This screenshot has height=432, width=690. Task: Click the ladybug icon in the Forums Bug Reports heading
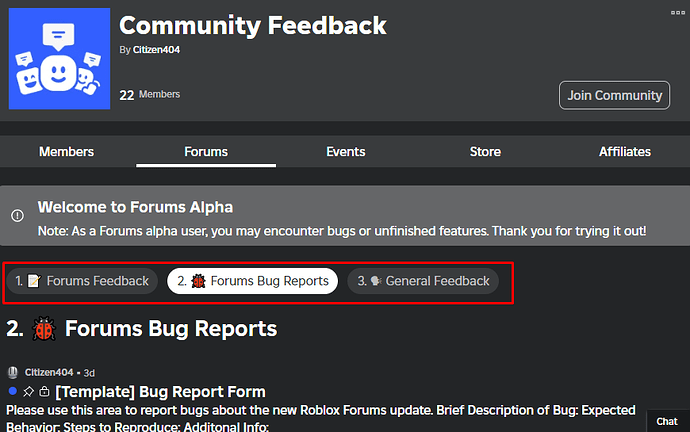coord(44,328)
